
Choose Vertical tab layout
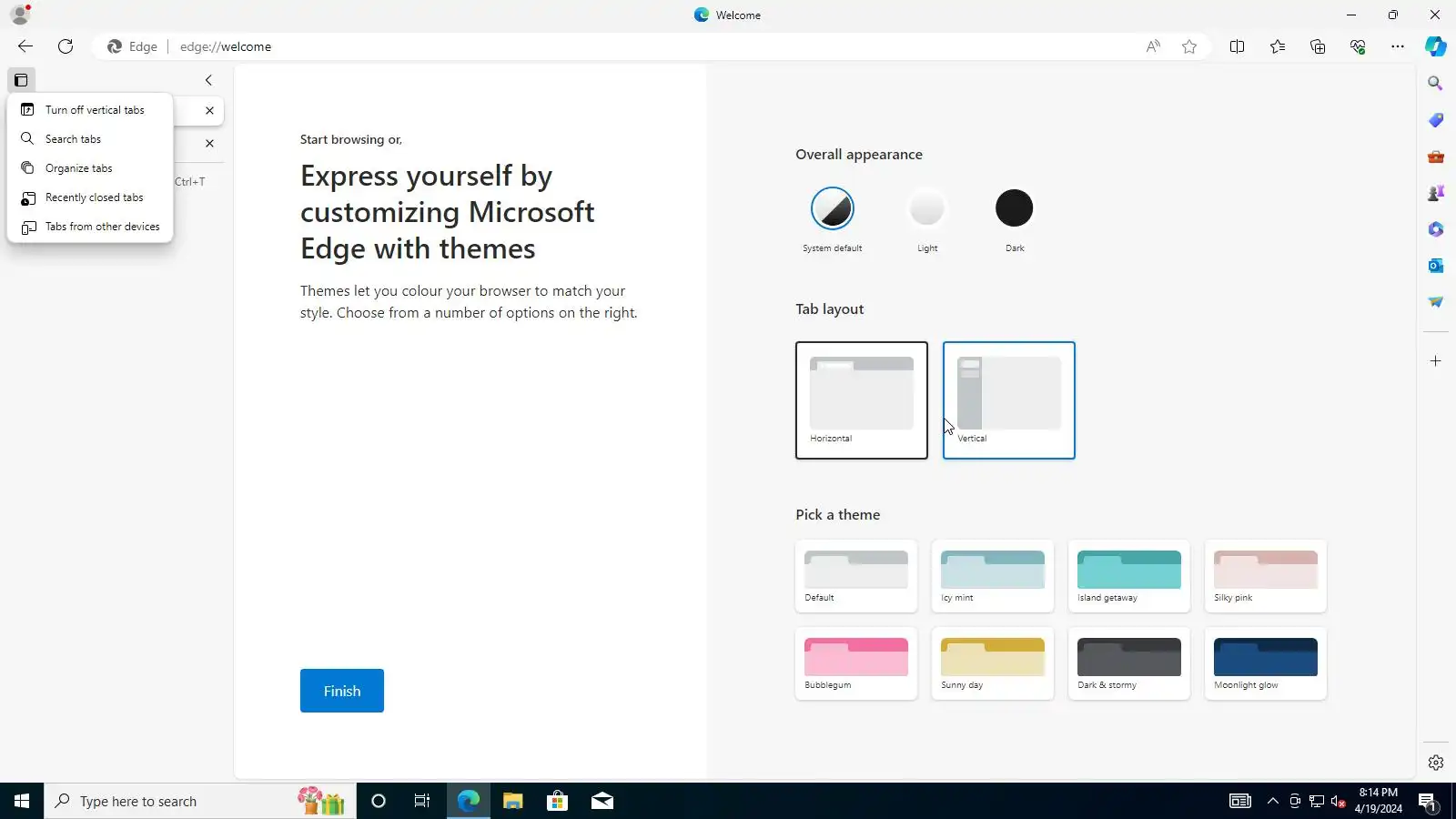[x=1009, y=400]
